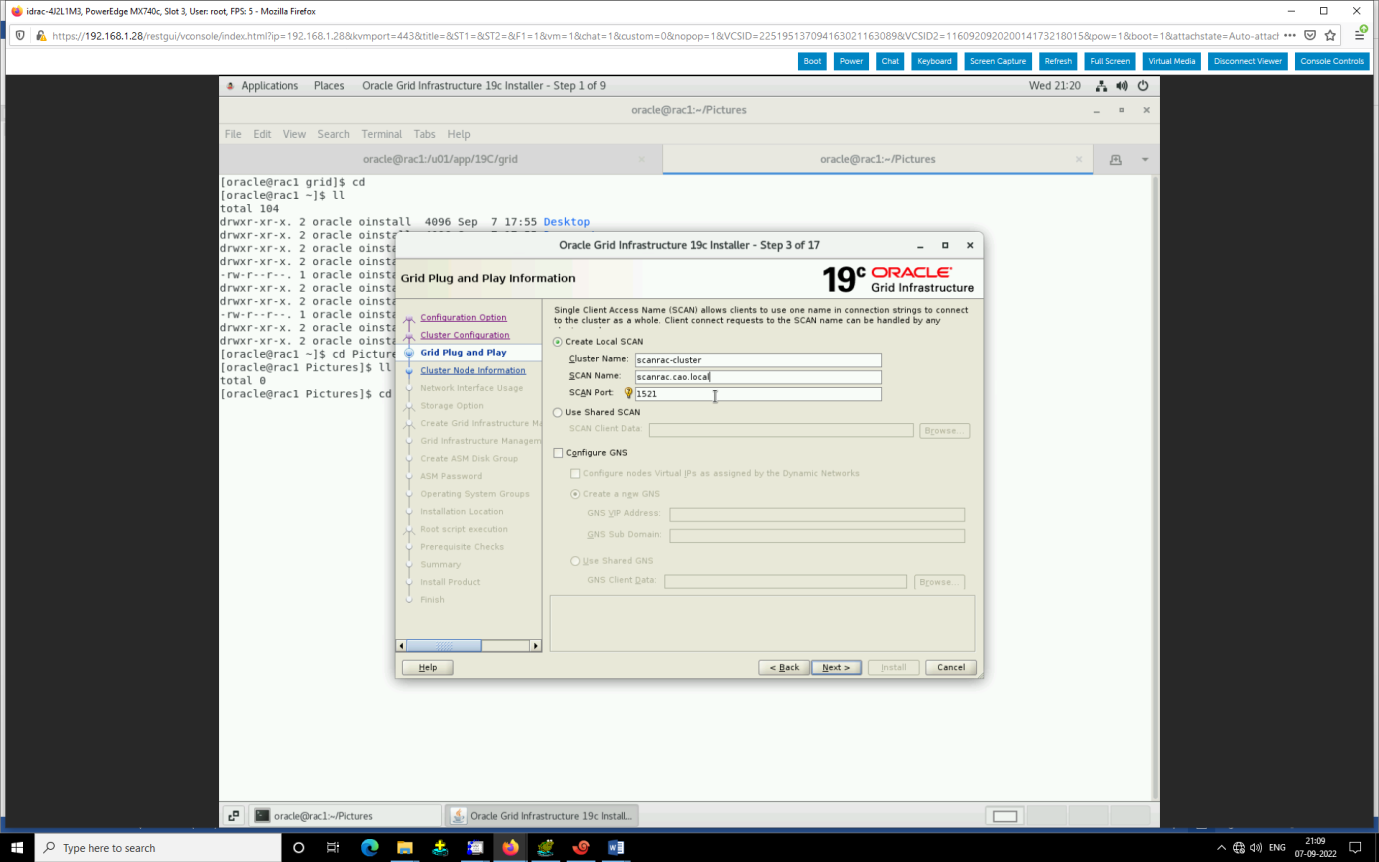Cancel the Grid Infrastructure installer
Image resolution: width=1379 pixels, height=862 pixels.
pos(951,667)
